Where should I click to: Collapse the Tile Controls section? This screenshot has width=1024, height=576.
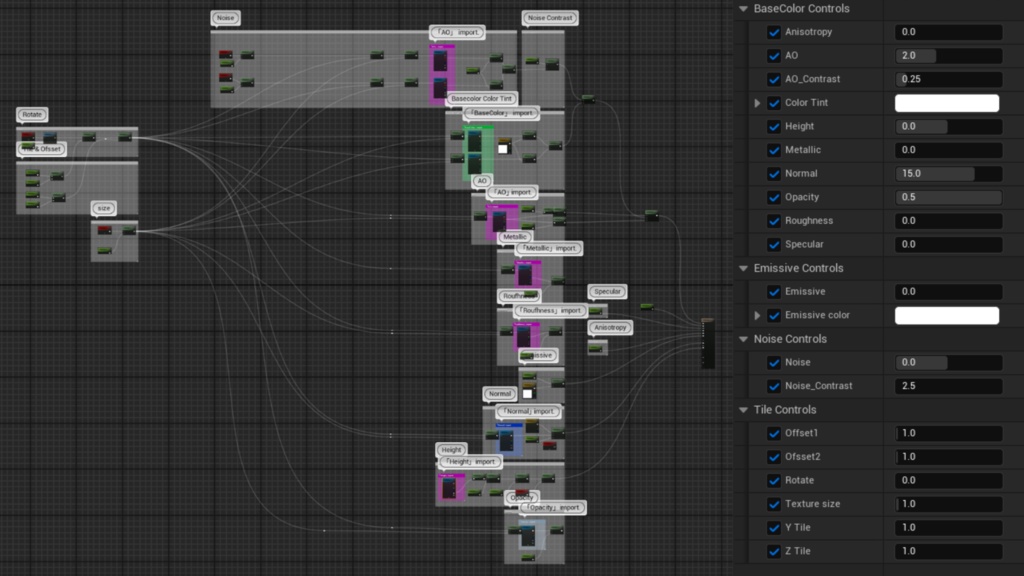pos(743,410)
